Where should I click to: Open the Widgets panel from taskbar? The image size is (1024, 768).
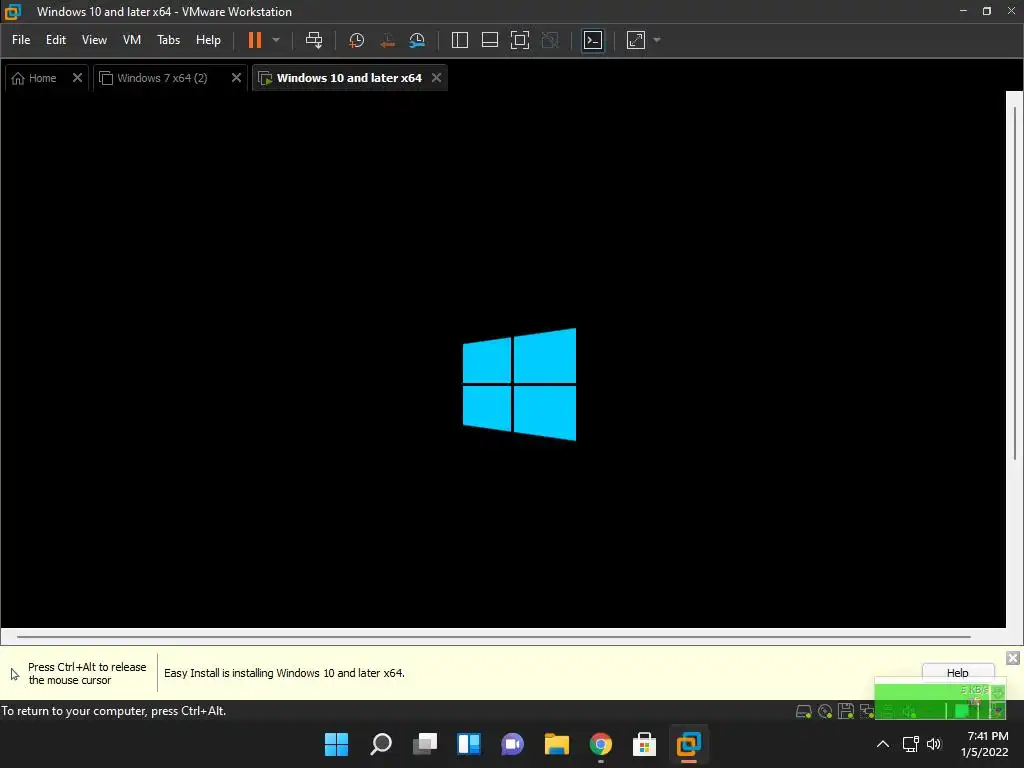(469, 744)
